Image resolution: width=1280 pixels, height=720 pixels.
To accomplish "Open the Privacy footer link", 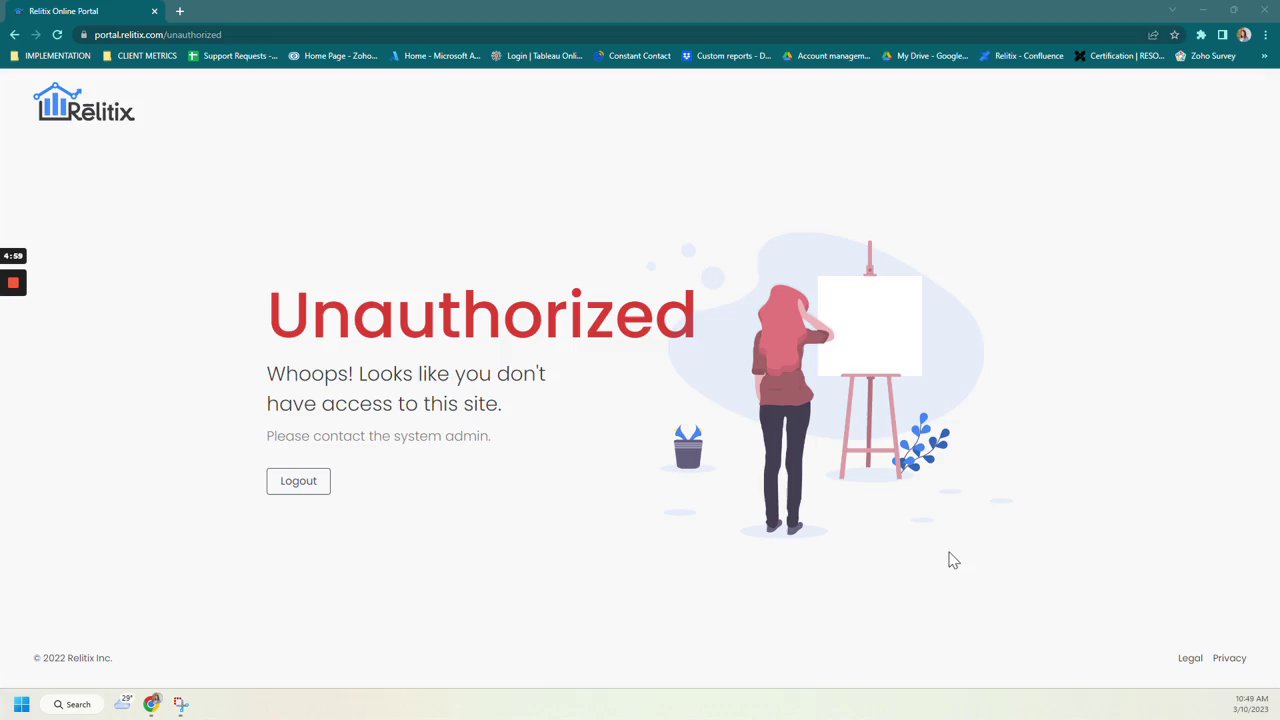I will (x=1229, y=658).
